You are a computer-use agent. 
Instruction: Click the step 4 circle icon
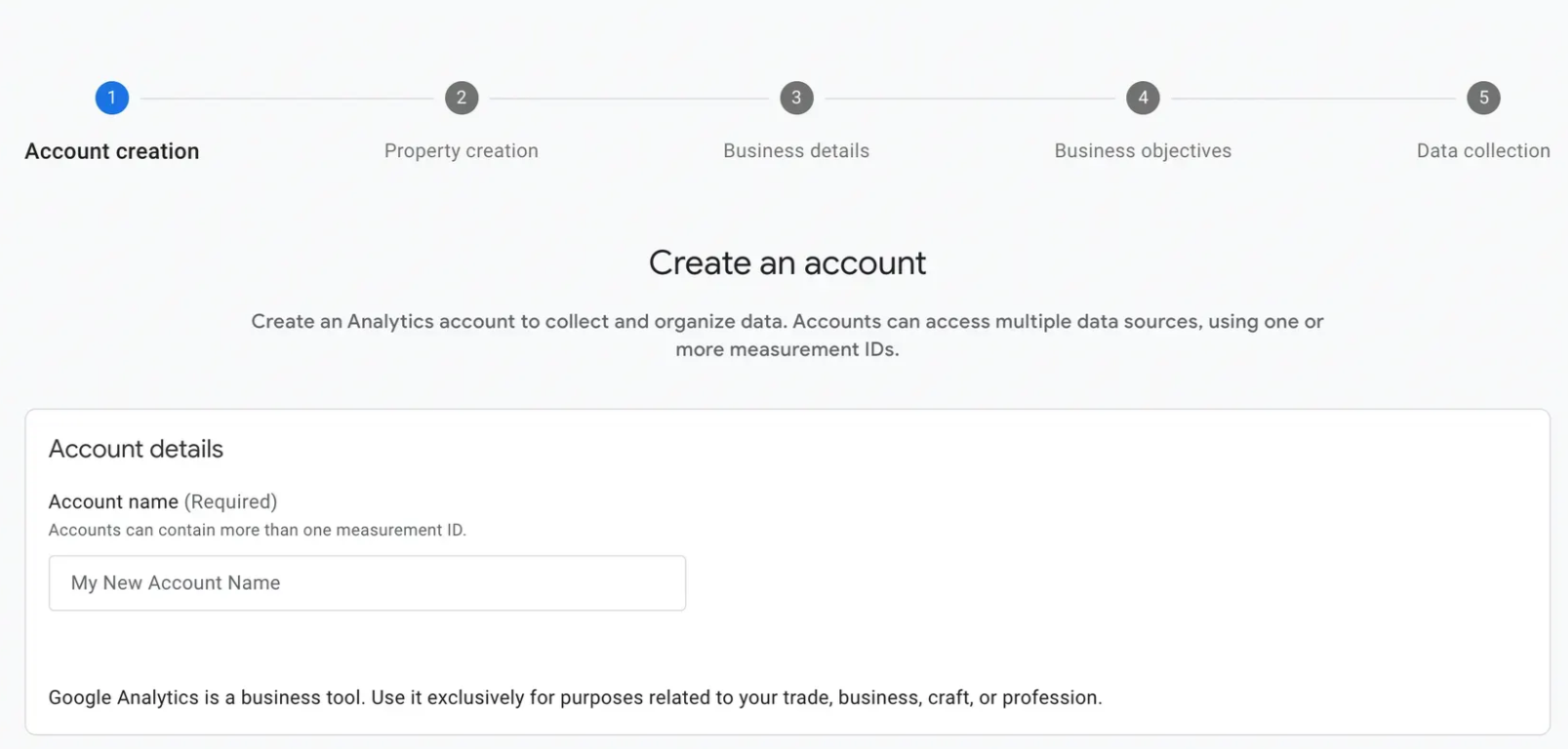pyautogui.click(x=1143, y=98)
